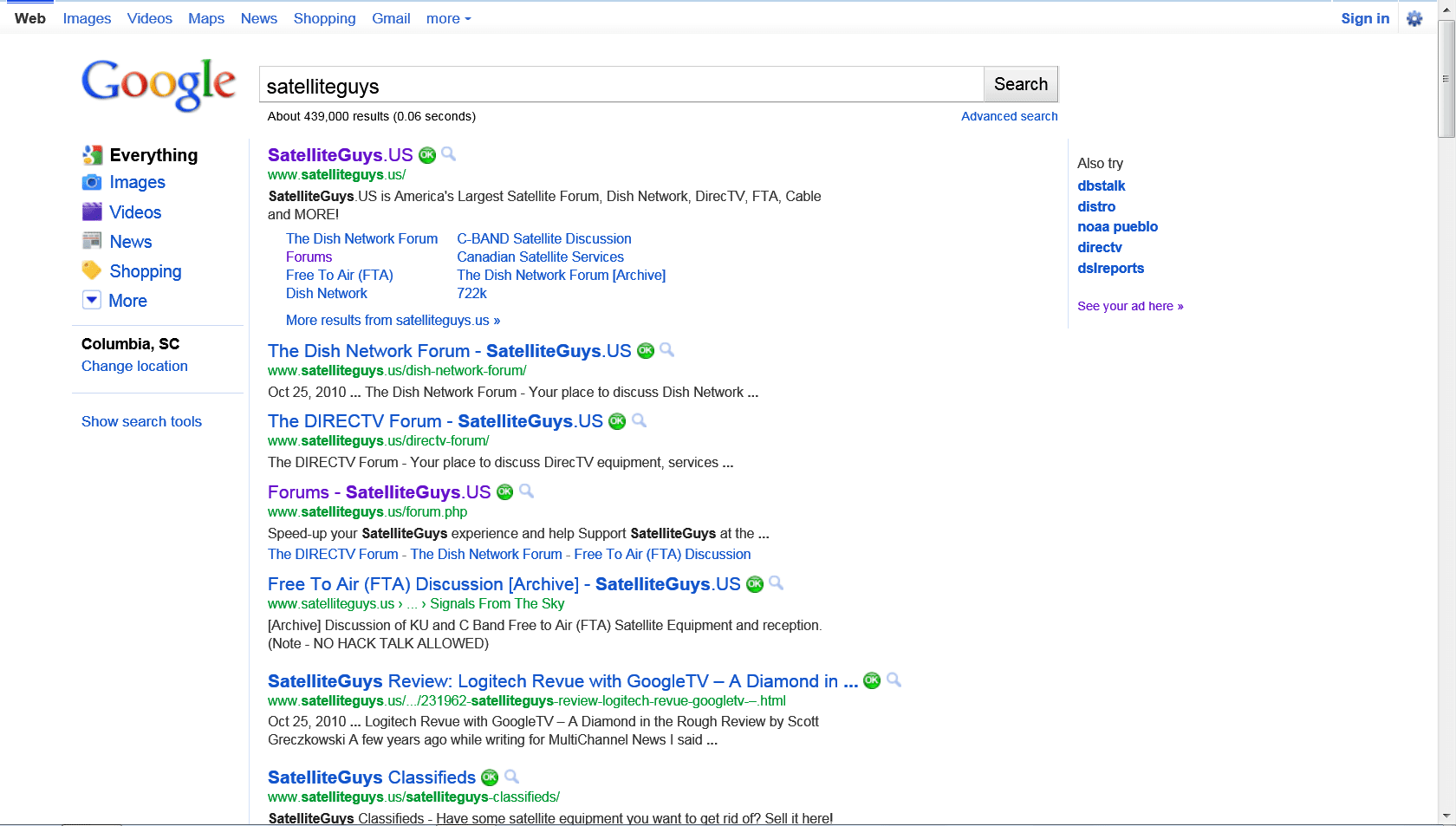Open Gmail in top navigation bar

click(x=391, y=18)
